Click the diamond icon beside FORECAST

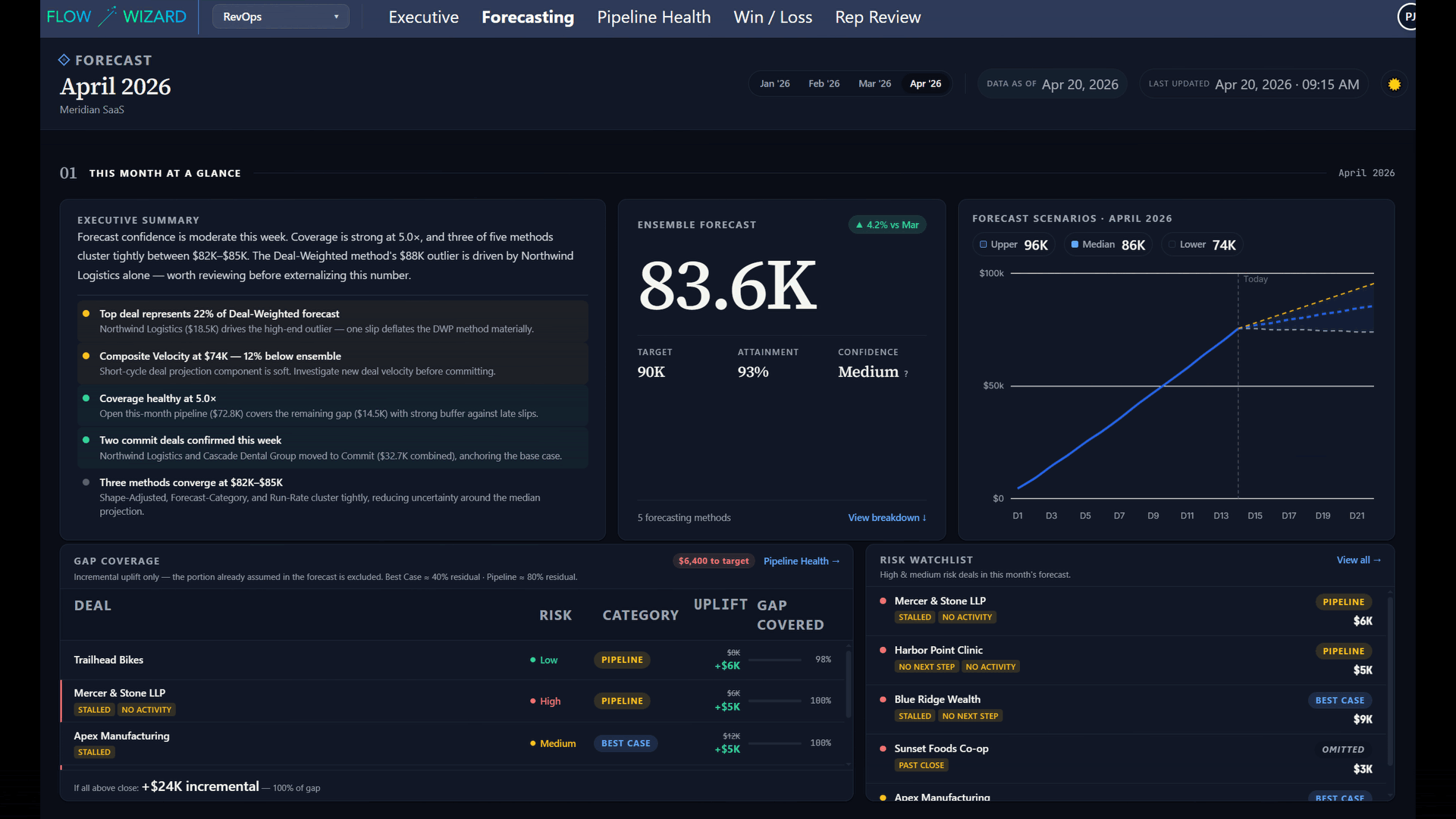(x=64, y=60)
